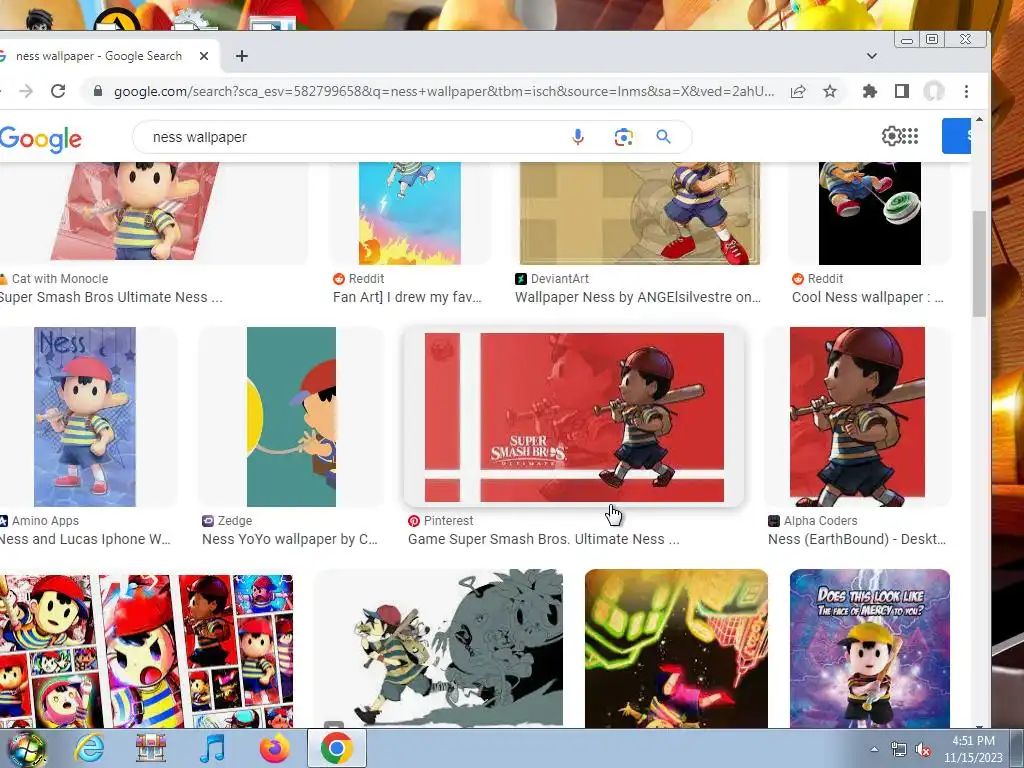Click the magnifier search button
This screenshot has width=1024, height=768.
pyautogui.click(x=664, y=136)
